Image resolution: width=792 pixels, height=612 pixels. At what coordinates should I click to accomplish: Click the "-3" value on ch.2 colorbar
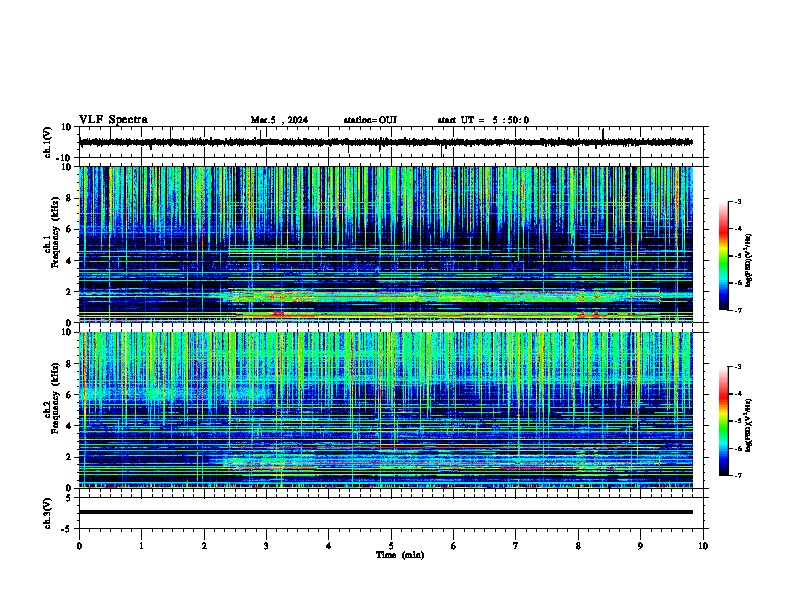(x=738, y=367)
